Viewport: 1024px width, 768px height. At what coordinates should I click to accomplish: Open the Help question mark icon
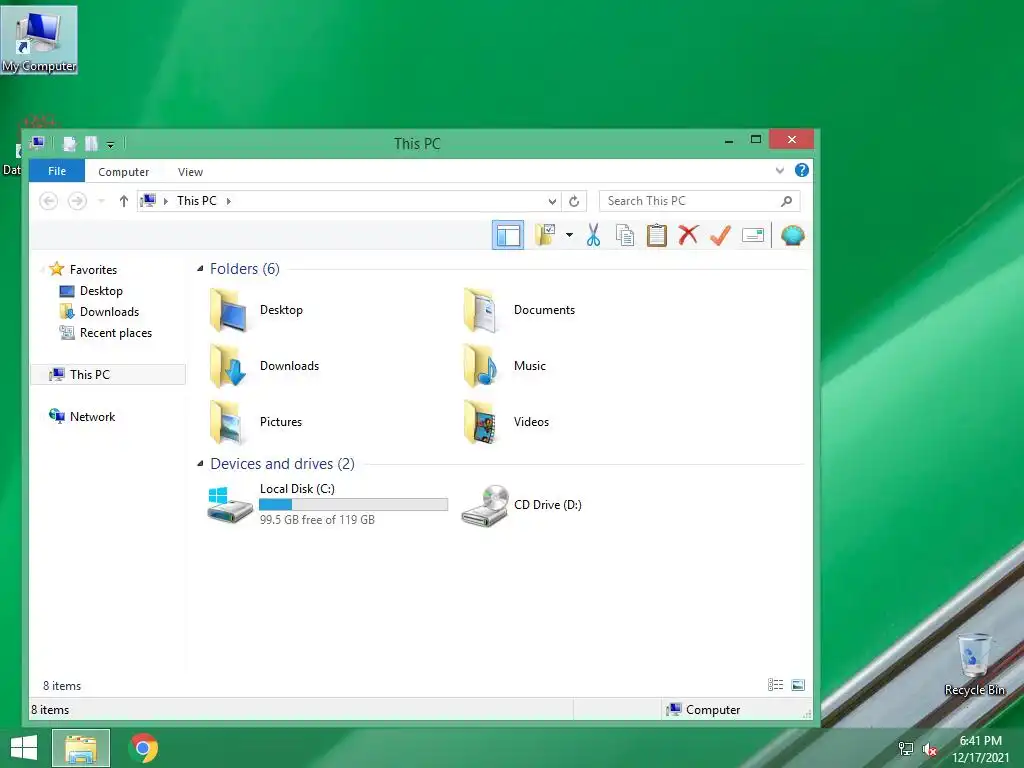pyautogui.click(x=801, y=170)
